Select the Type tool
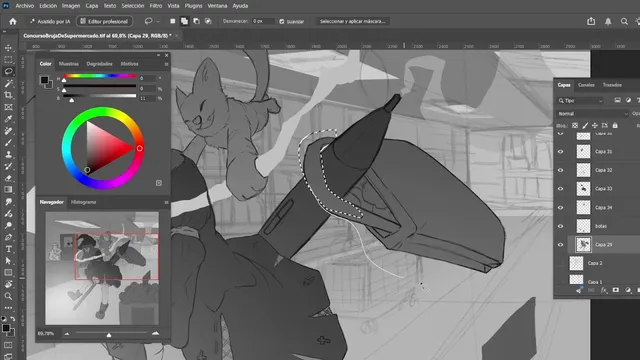The width and height of the screenshot is (640, 360). coord(8,249)
